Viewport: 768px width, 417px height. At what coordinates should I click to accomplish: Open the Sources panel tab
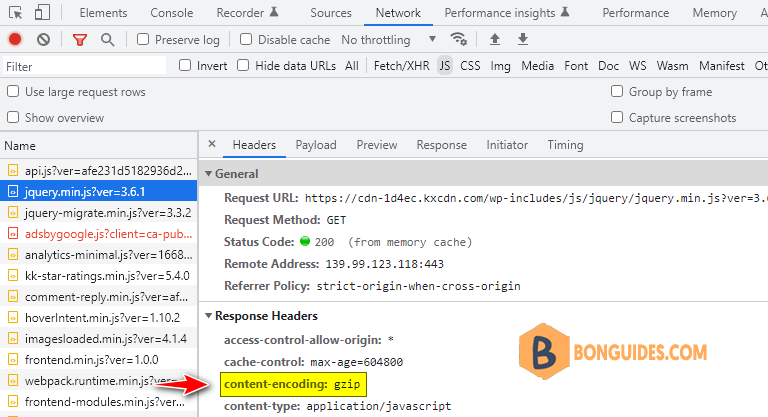coord(331,13)
